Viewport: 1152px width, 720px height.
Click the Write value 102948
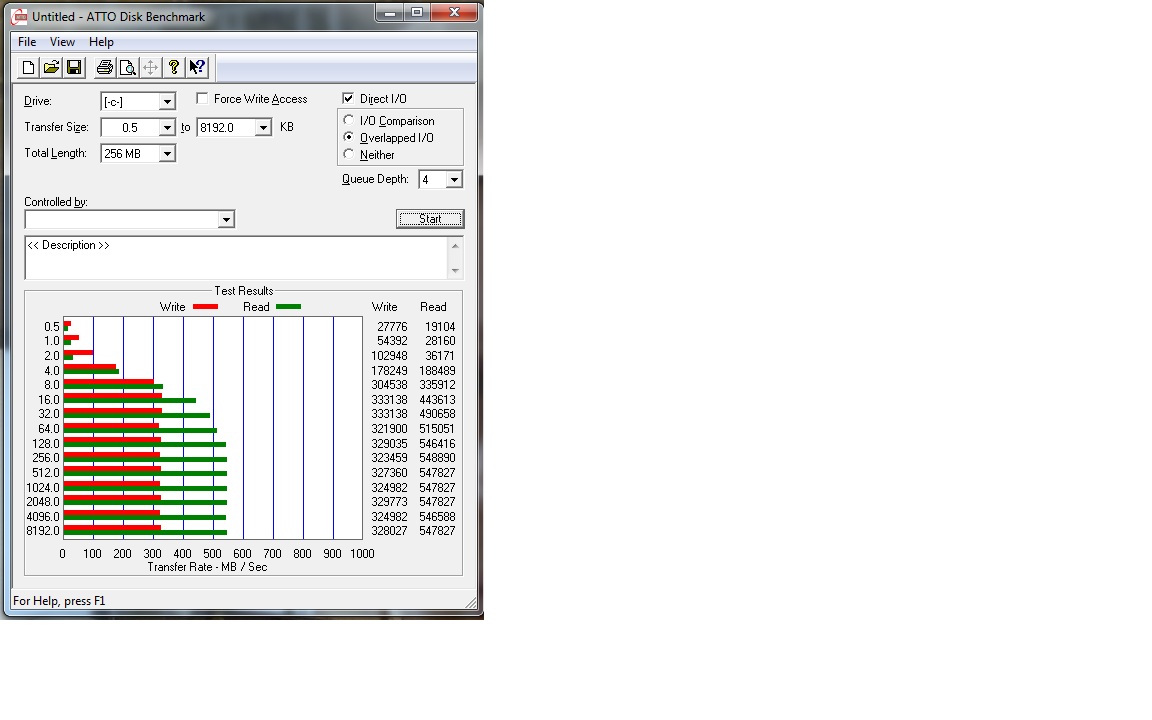[389, 356]
